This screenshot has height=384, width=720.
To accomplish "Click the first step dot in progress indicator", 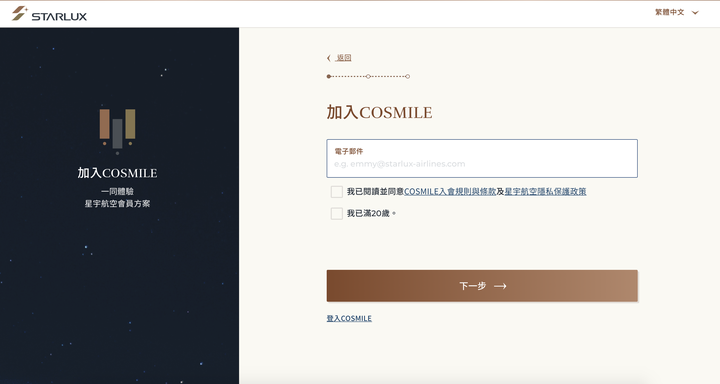I will [x=328, y=76].
